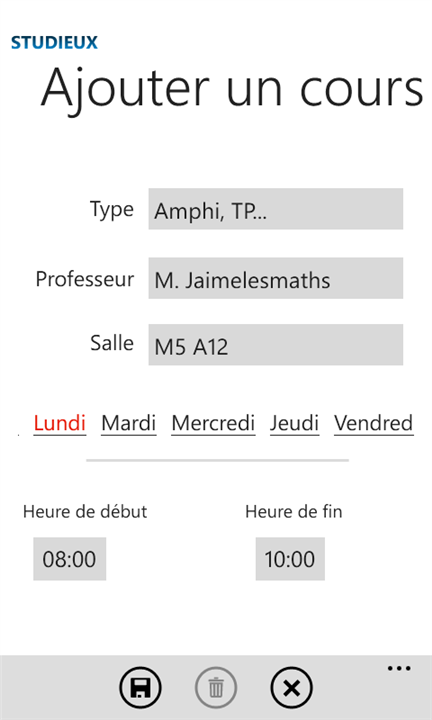Tap the save floppy disk icon
Screen dimensions: 432x720
140,688
